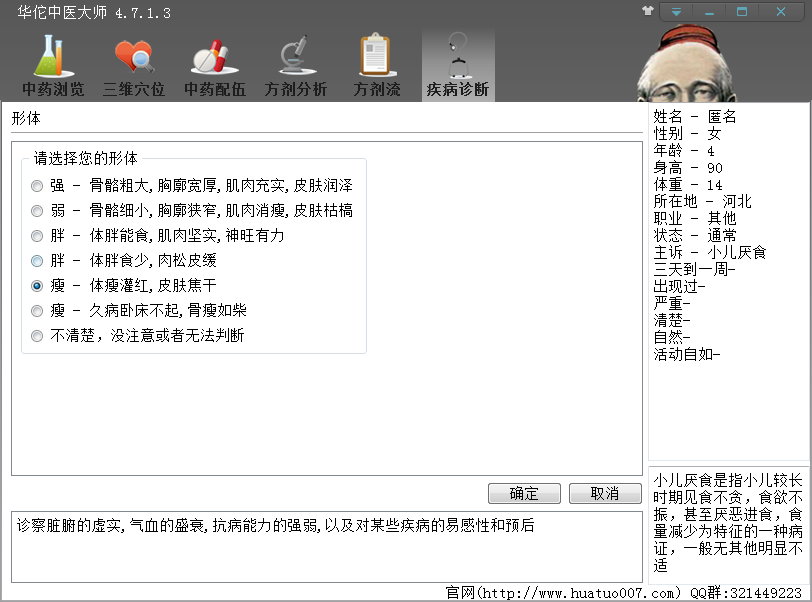
Task: Switch to the 疾病诊断 tab
Action: pos(457,65)
